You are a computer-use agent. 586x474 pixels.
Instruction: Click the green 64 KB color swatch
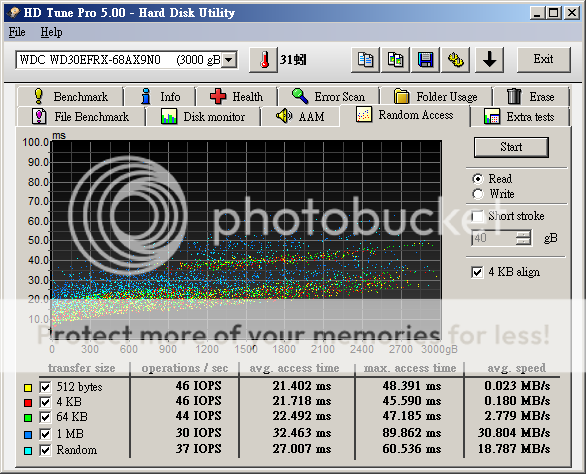point(28,418)
